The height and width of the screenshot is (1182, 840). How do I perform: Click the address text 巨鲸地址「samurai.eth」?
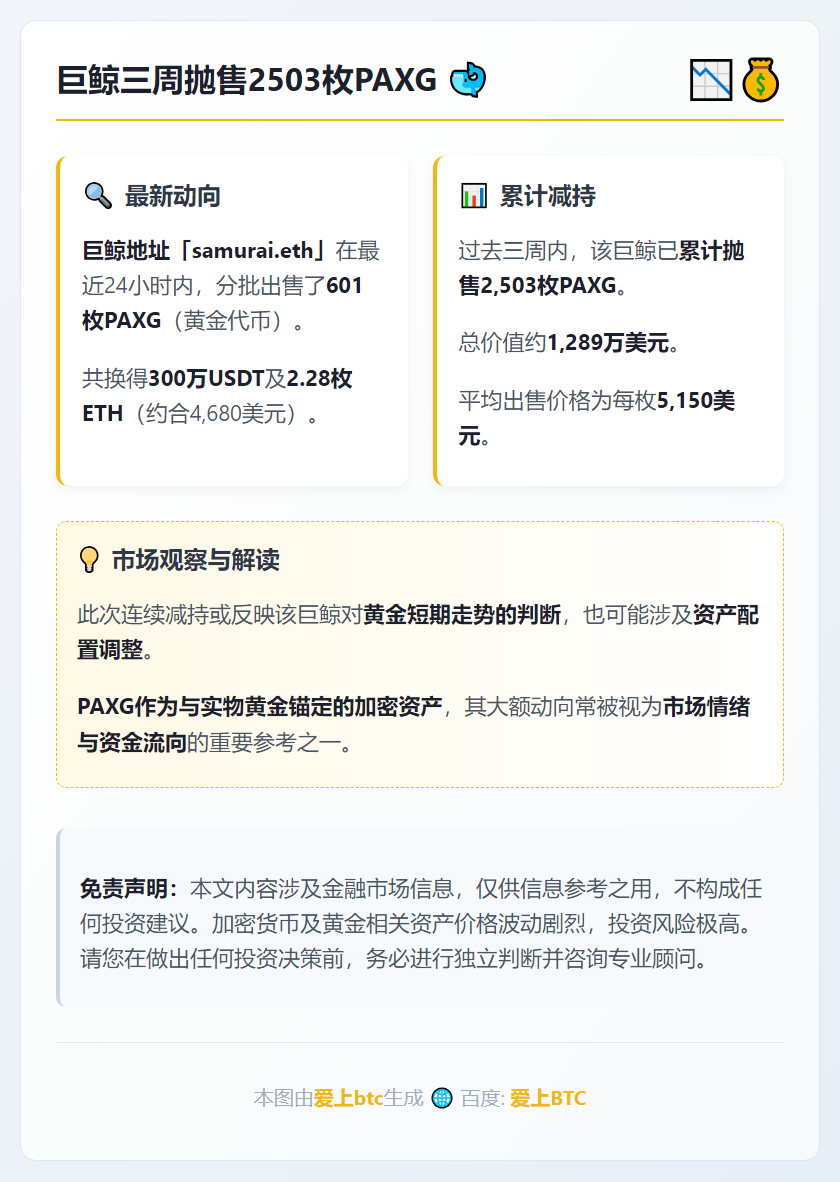(x=204, y=250)
